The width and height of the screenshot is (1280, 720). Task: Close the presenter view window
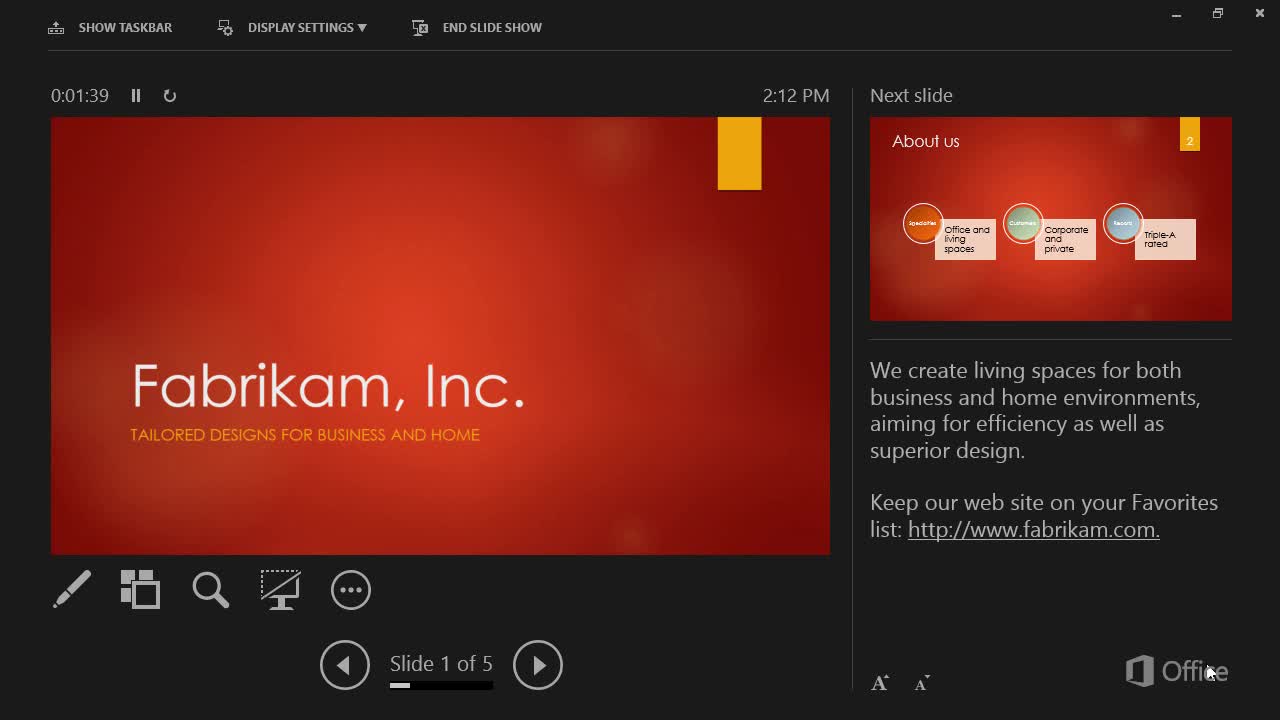pos(1259,14)
